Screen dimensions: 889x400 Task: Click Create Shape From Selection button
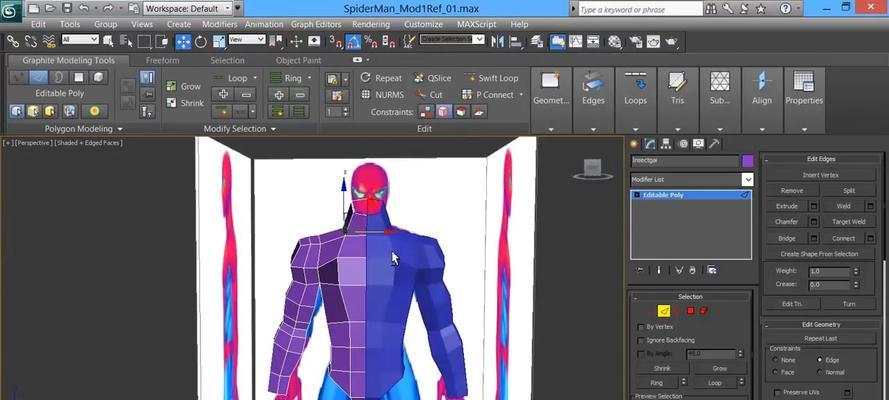820,254
